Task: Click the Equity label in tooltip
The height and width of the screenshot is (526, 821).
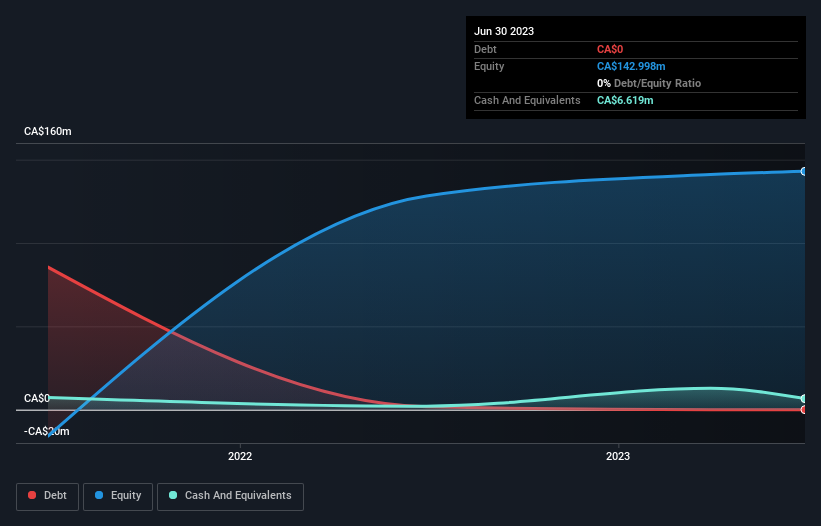Action: 489,66
